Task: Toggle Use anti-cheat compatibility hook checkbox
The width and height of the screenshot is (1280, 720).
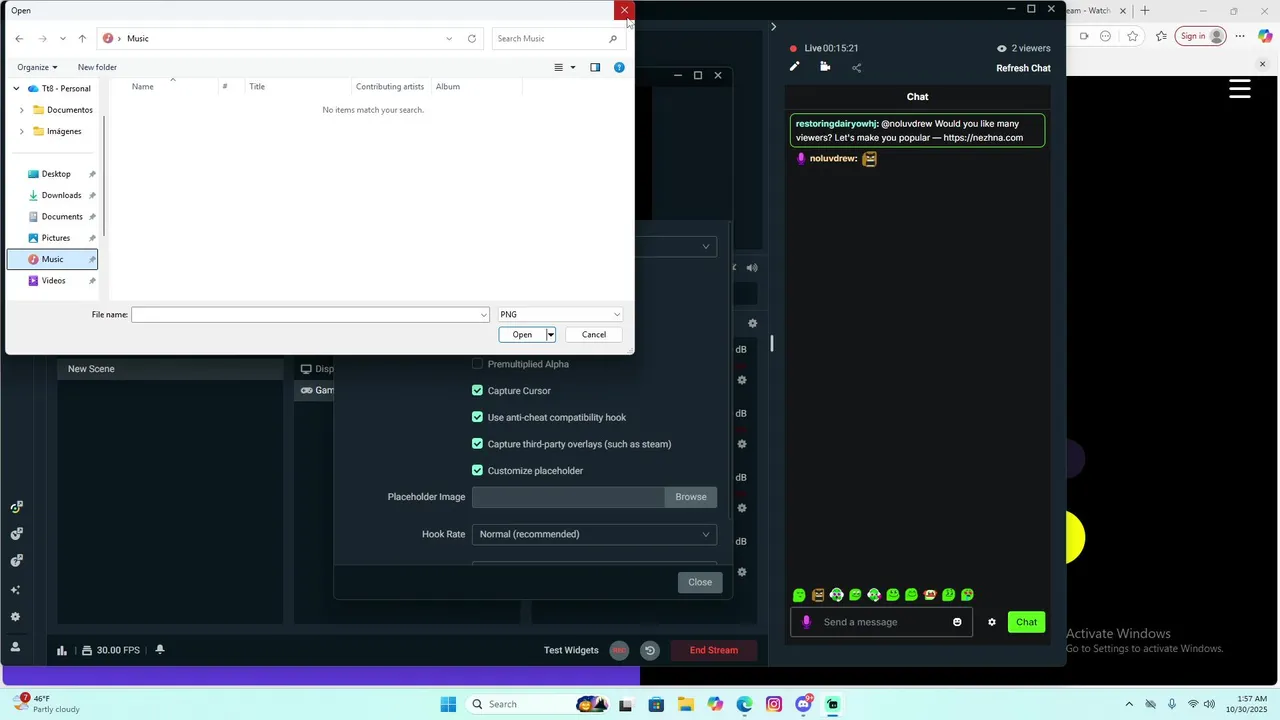Action: (x=477, y=417)
